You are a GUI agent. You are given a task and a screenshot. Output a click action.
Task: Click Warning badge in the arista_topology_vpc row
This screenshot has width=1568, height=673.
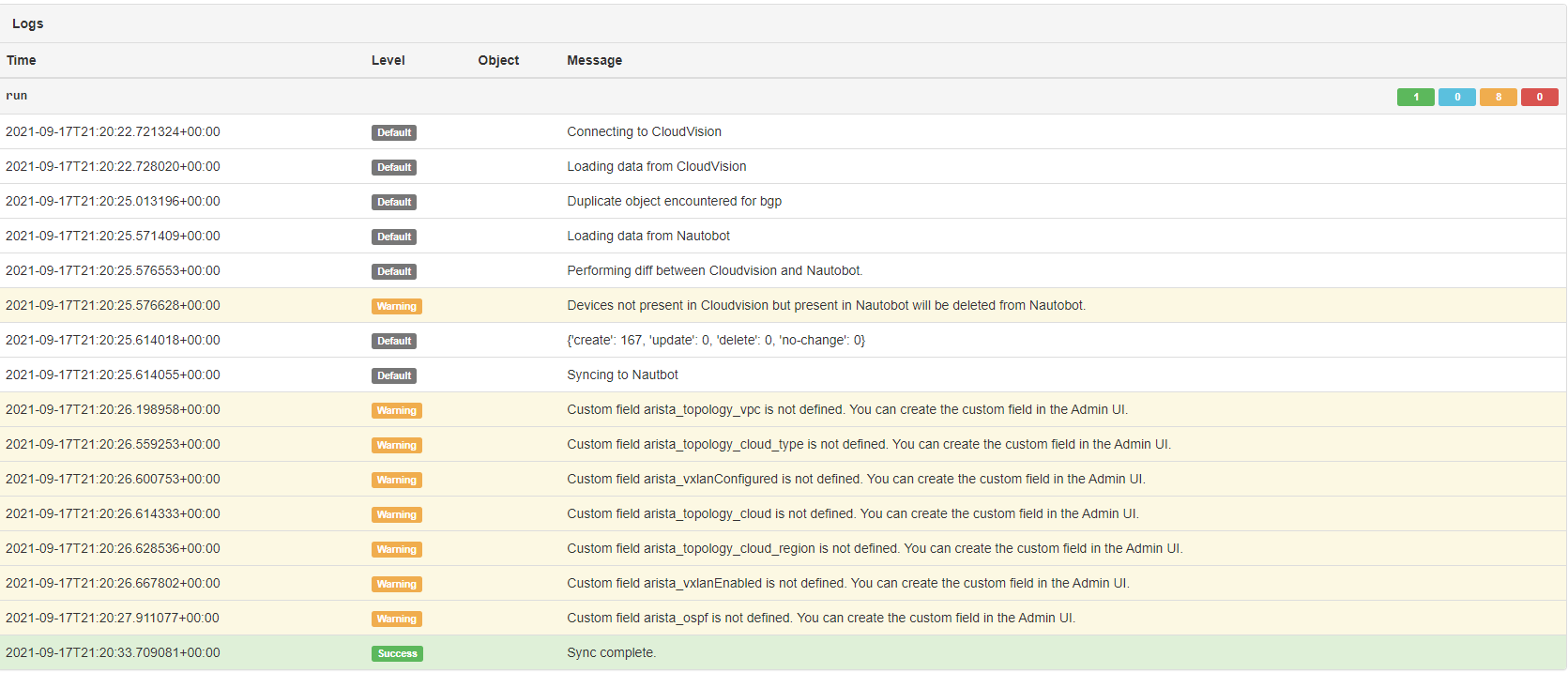tap(397, 410)
